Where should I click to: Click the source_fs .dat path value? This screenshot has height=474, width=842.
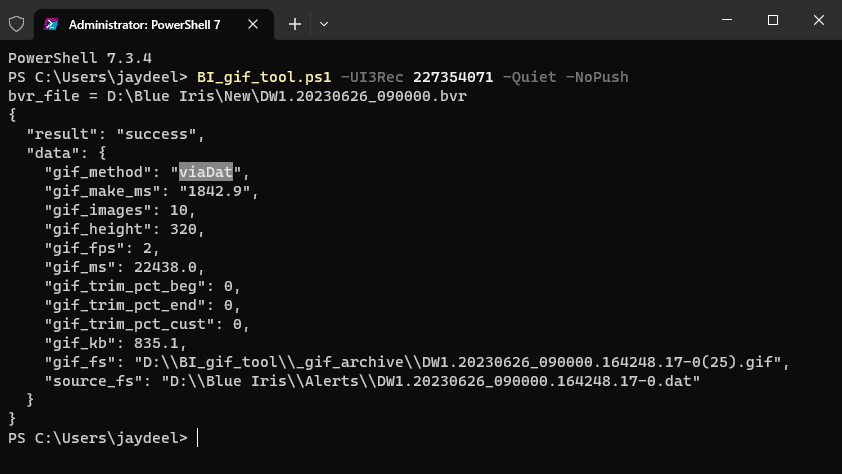tap(431, 381)
